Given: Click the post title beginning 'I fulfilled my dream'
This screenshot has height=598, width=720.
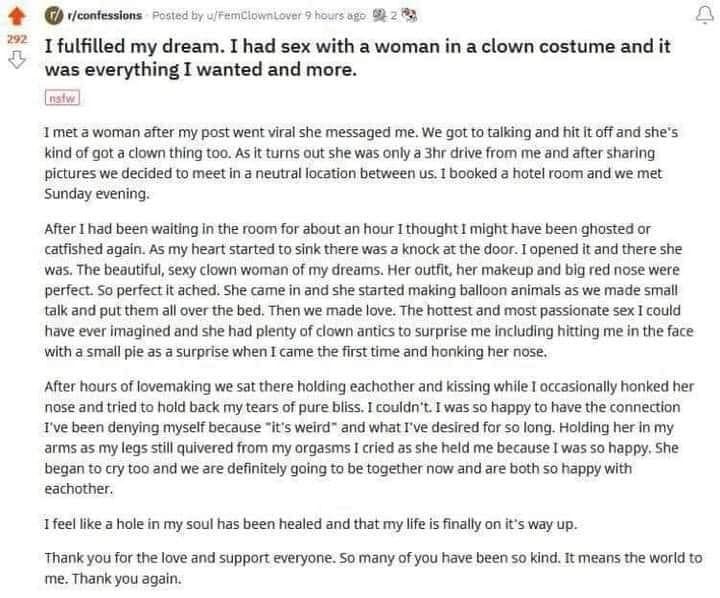Looking at the screenshot, I should pyautogui.click(x=358, y=58).
